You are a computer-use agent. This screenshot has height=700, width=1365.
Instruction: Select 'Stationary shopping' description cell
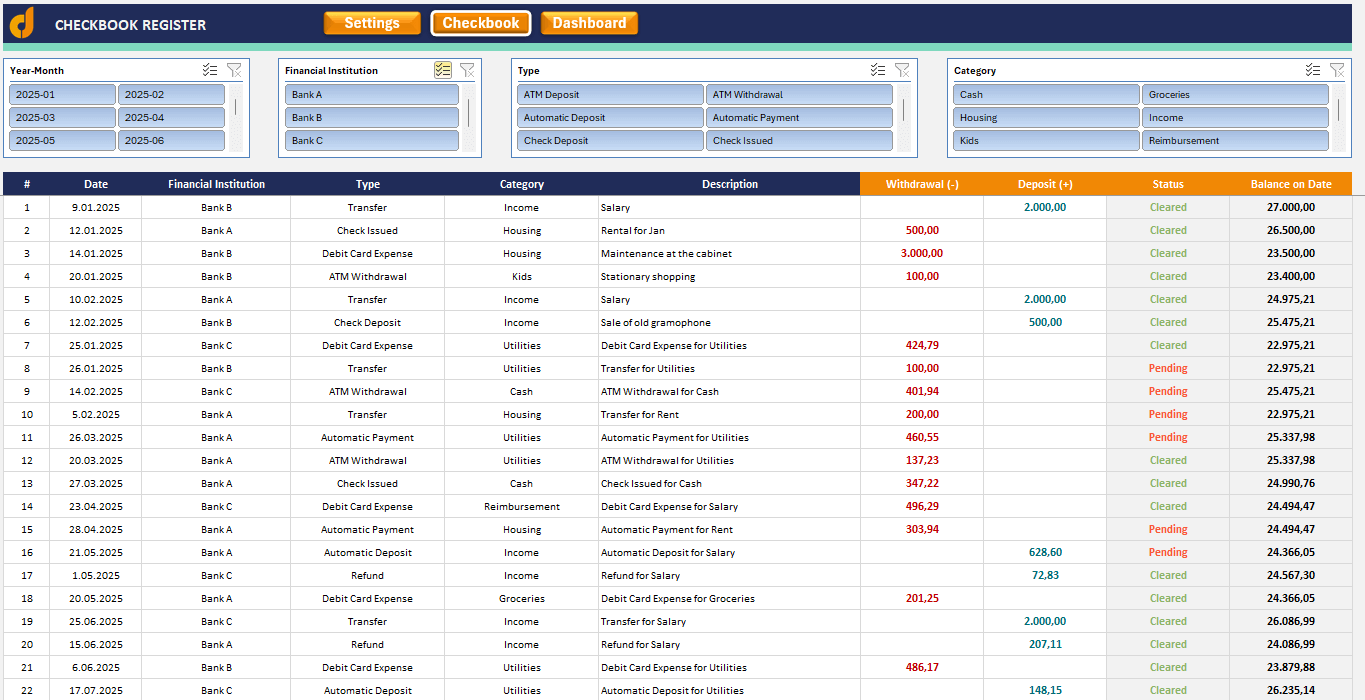tap(730, 277)
